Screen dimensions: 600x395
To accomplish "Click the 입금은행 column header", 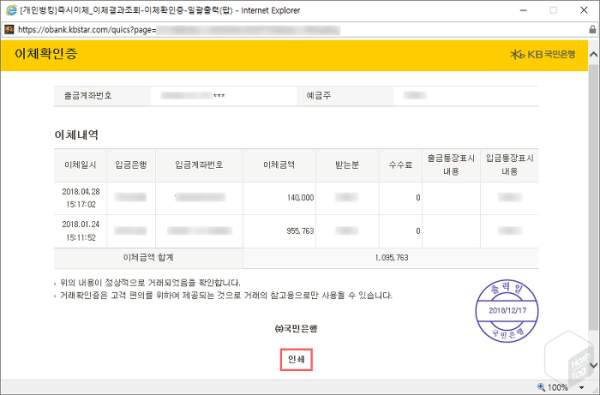I will click(131, 165).
